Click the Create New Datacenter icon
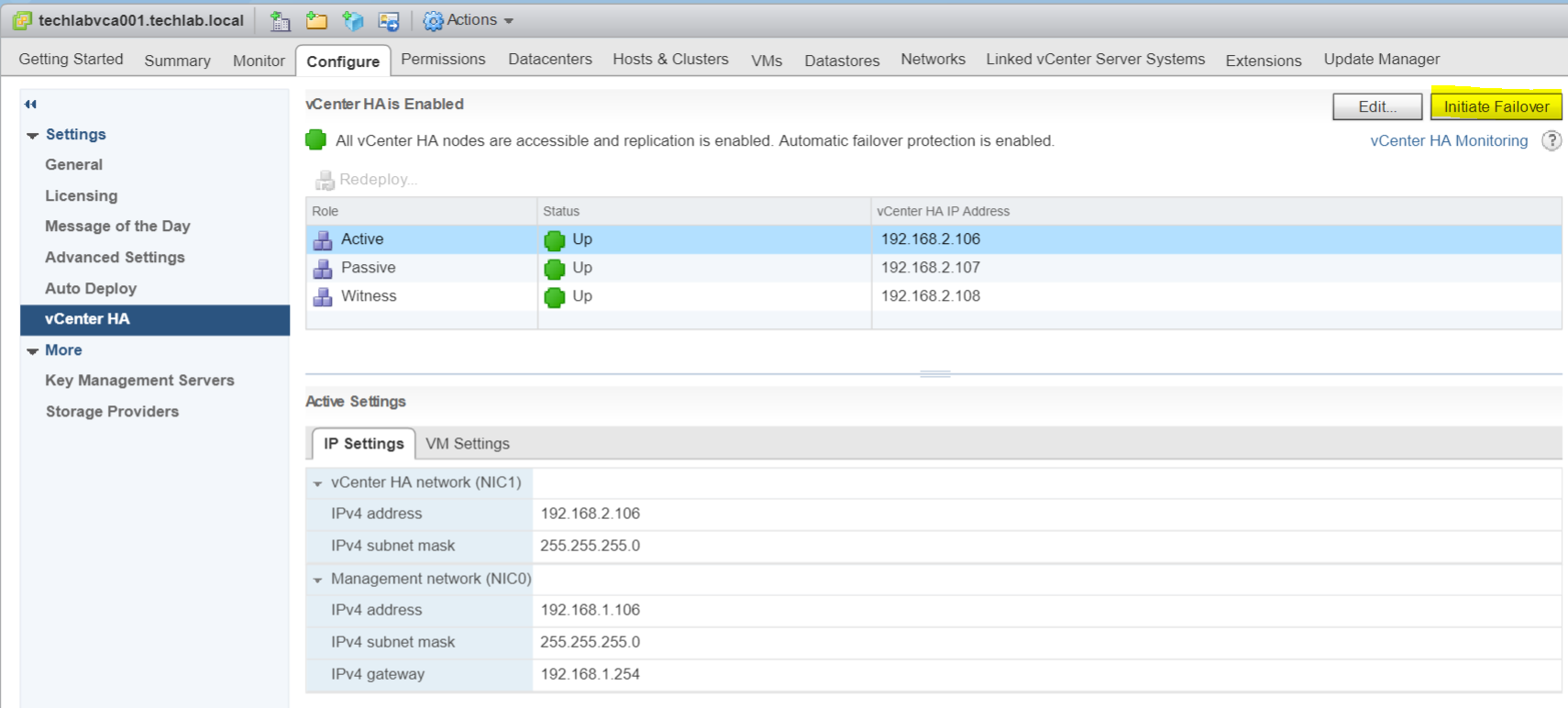Viewport: 1568px width, 708px height. coord(280,20)
